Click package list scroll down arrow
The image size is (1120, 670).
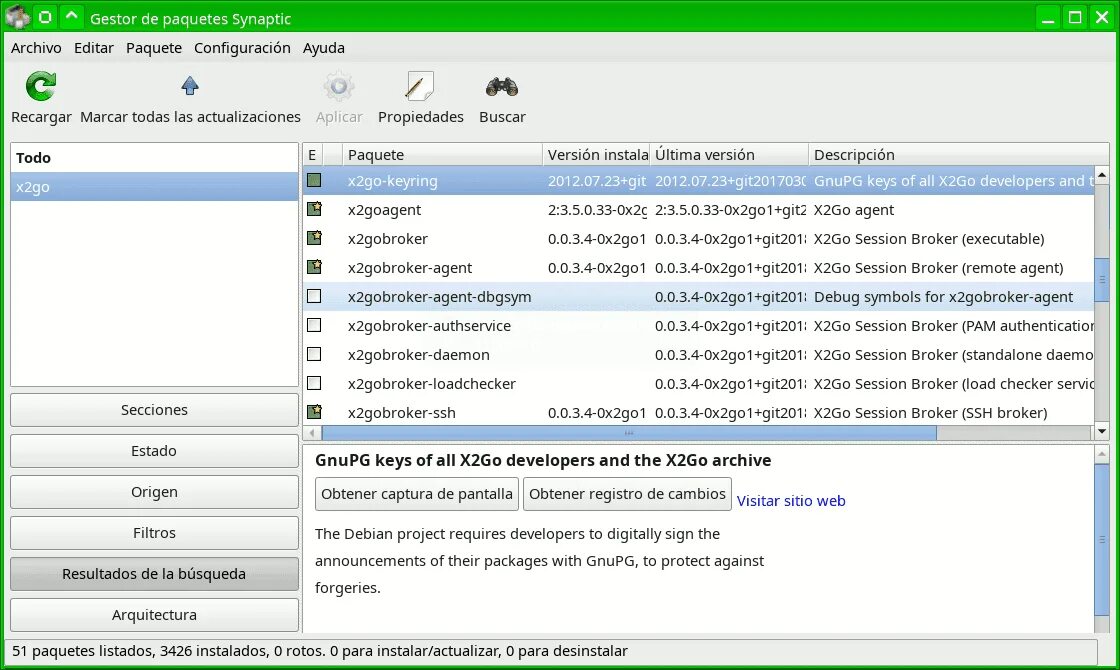point(1101,431)
